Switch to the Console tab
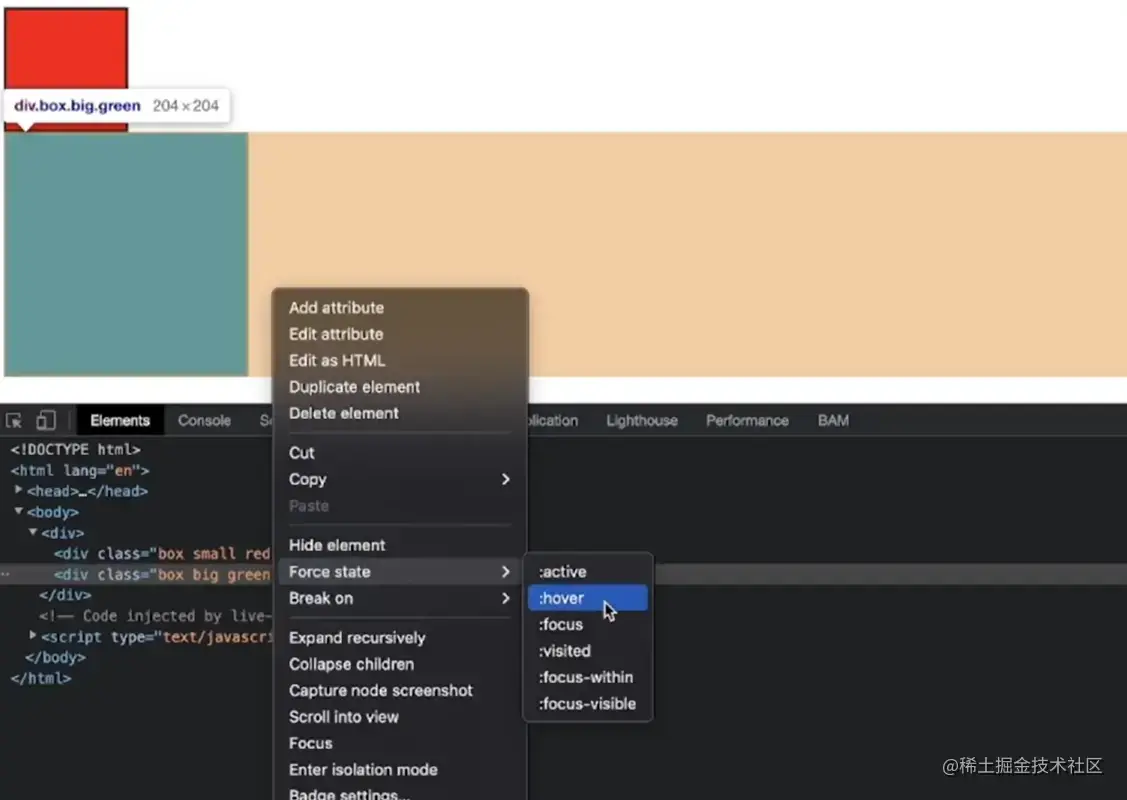Viewport: 1127px width, 800px height. [x=204, y=420]
